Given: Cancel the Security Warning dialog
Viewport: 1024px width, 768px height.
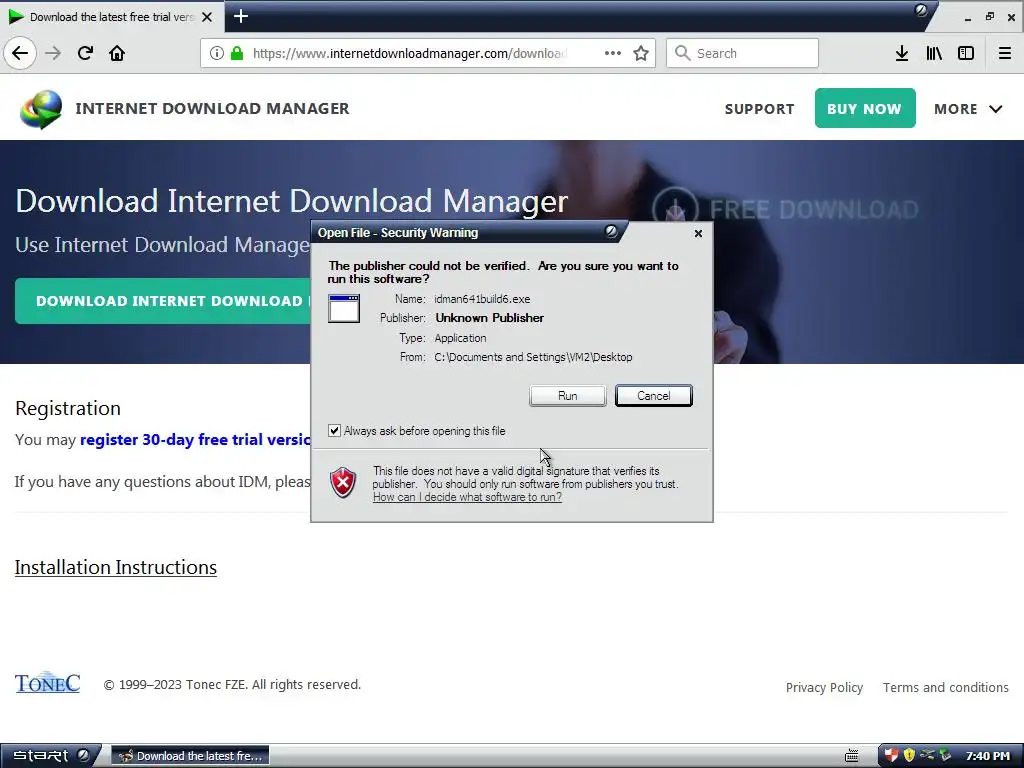Looking at the screenshot, I should click(x=653, y=396).
